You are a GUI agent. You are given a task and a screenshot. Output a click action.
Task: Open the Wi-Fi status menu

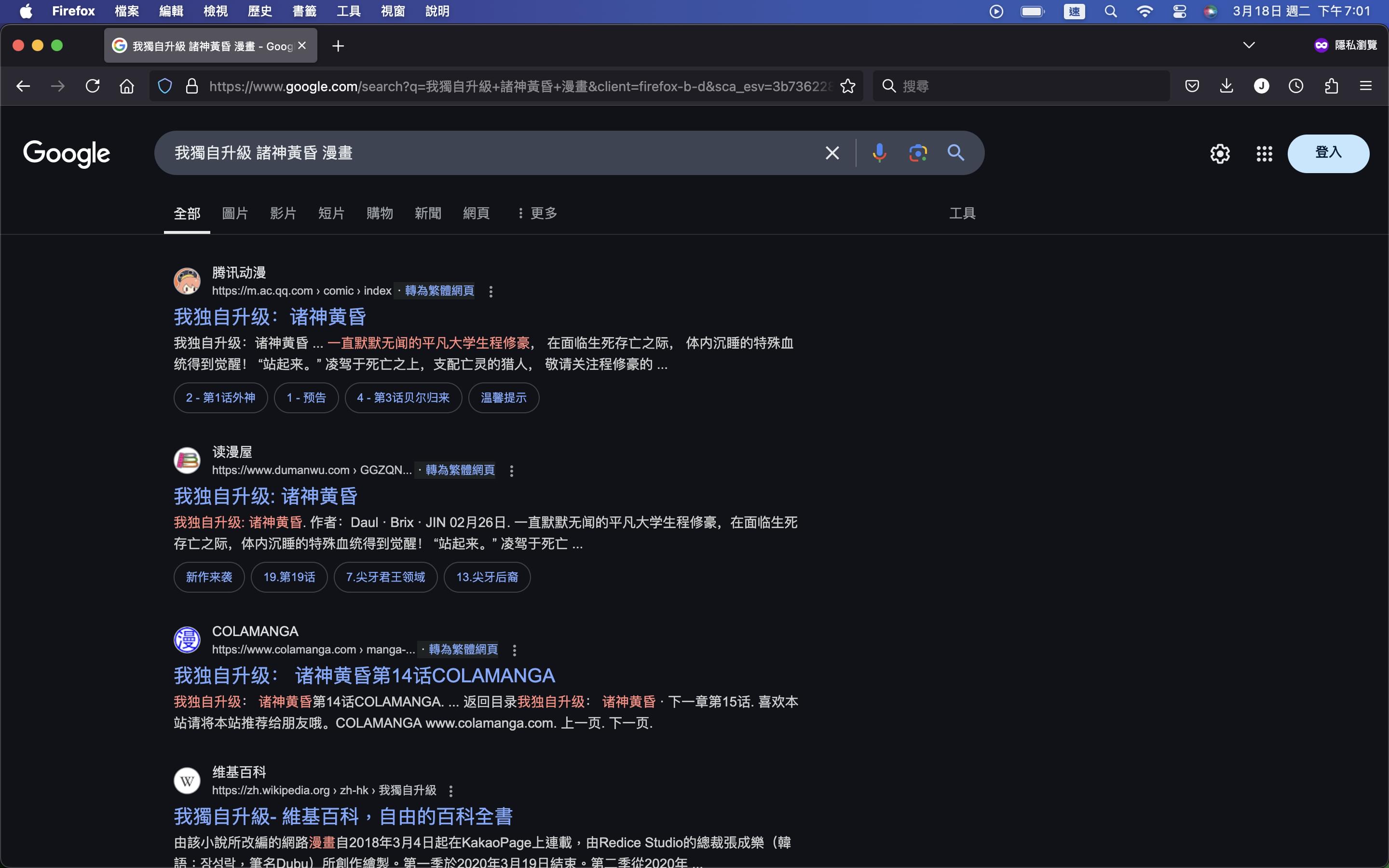(1144, 12)
